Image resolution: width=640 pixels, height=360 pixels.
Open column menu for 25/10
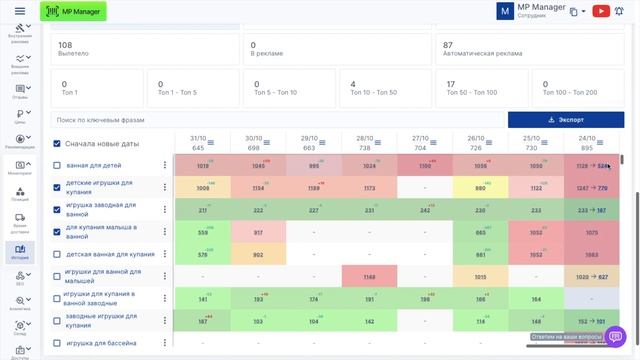(544, 142)
